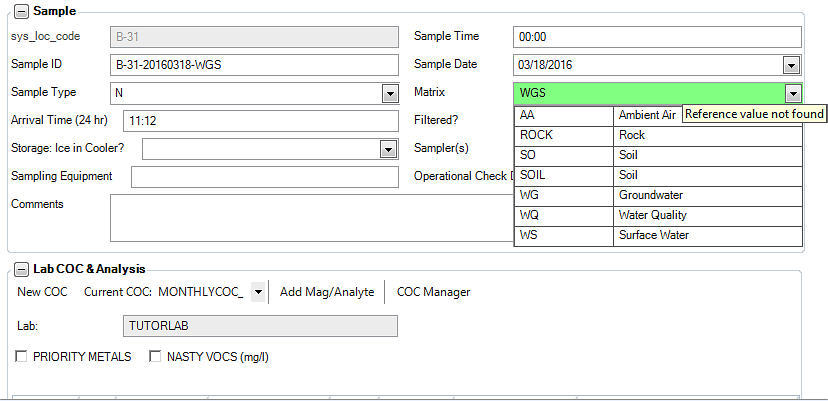The height and width of the screenshot is (401, 828).
Task: Click the New COC button
Action: click(42, 292)
